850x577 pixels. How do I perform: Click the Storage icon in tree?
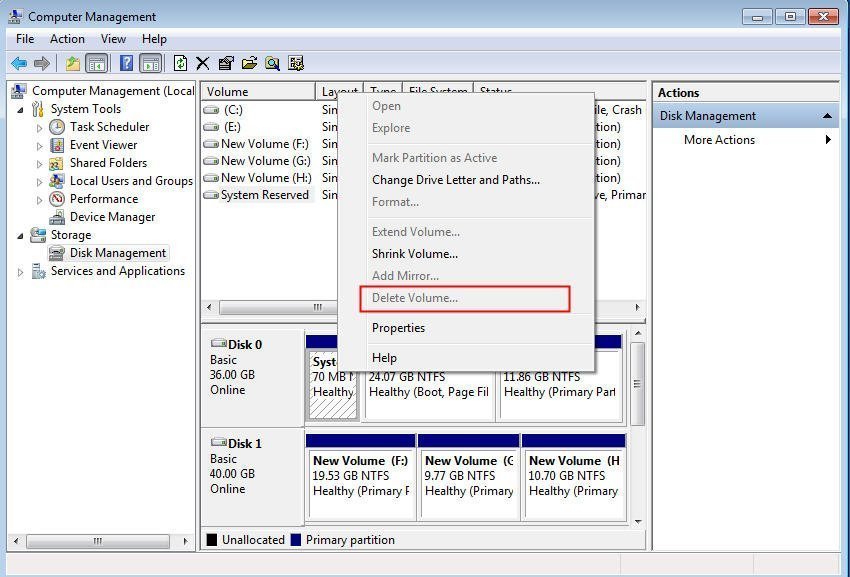pyautogui.click(x=38, y=235)
